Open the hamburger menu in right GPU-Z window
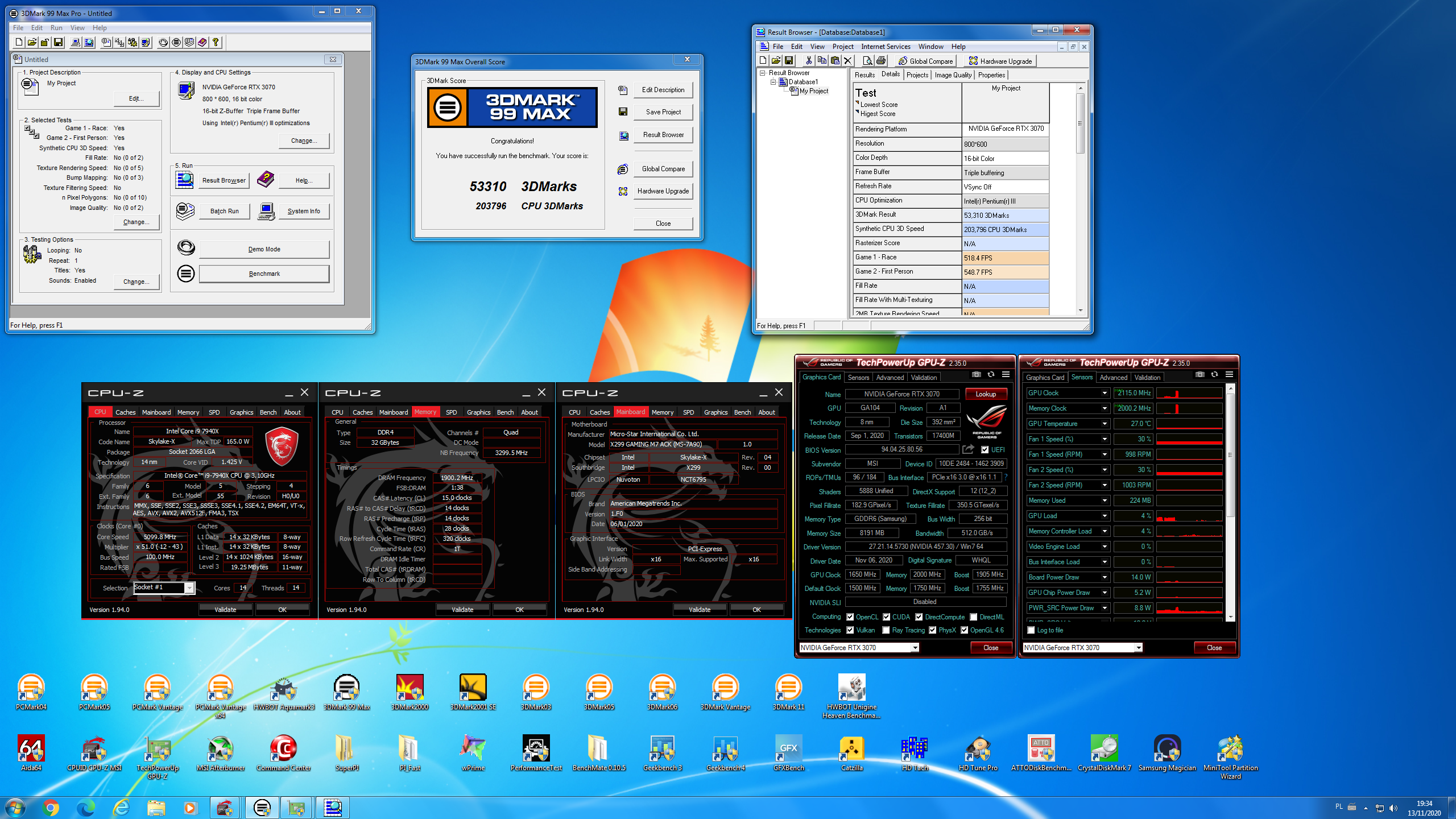 (1229, 375)
